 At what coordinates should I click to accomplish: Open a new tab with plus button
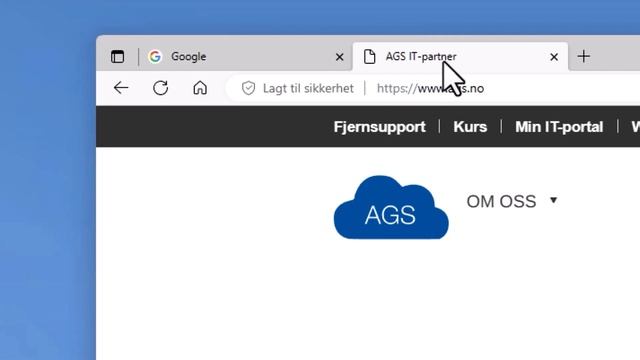[x=584, y=56]
